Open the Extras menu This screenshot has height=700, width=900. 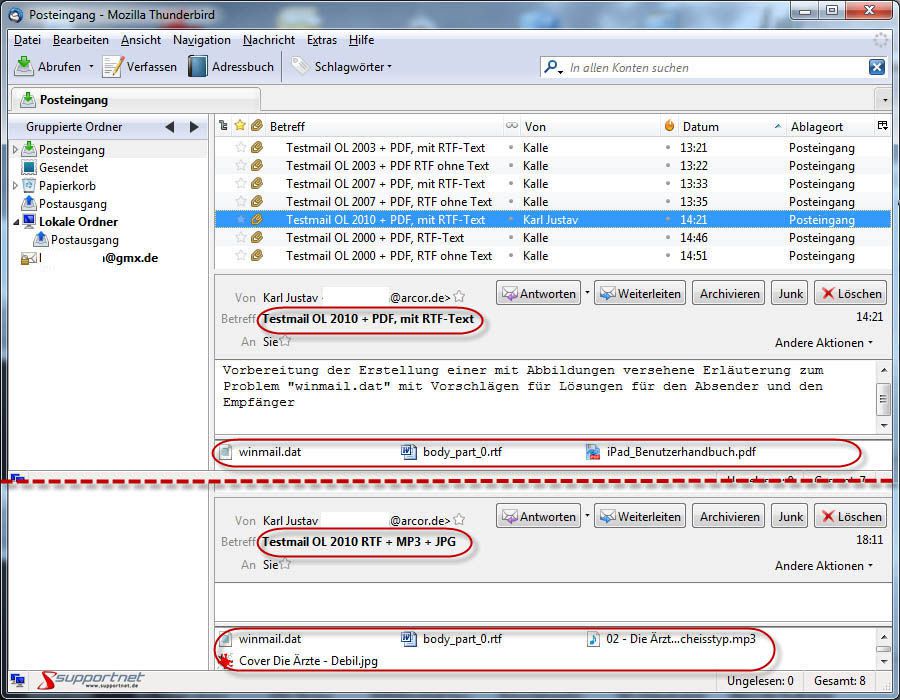(321, 40)
